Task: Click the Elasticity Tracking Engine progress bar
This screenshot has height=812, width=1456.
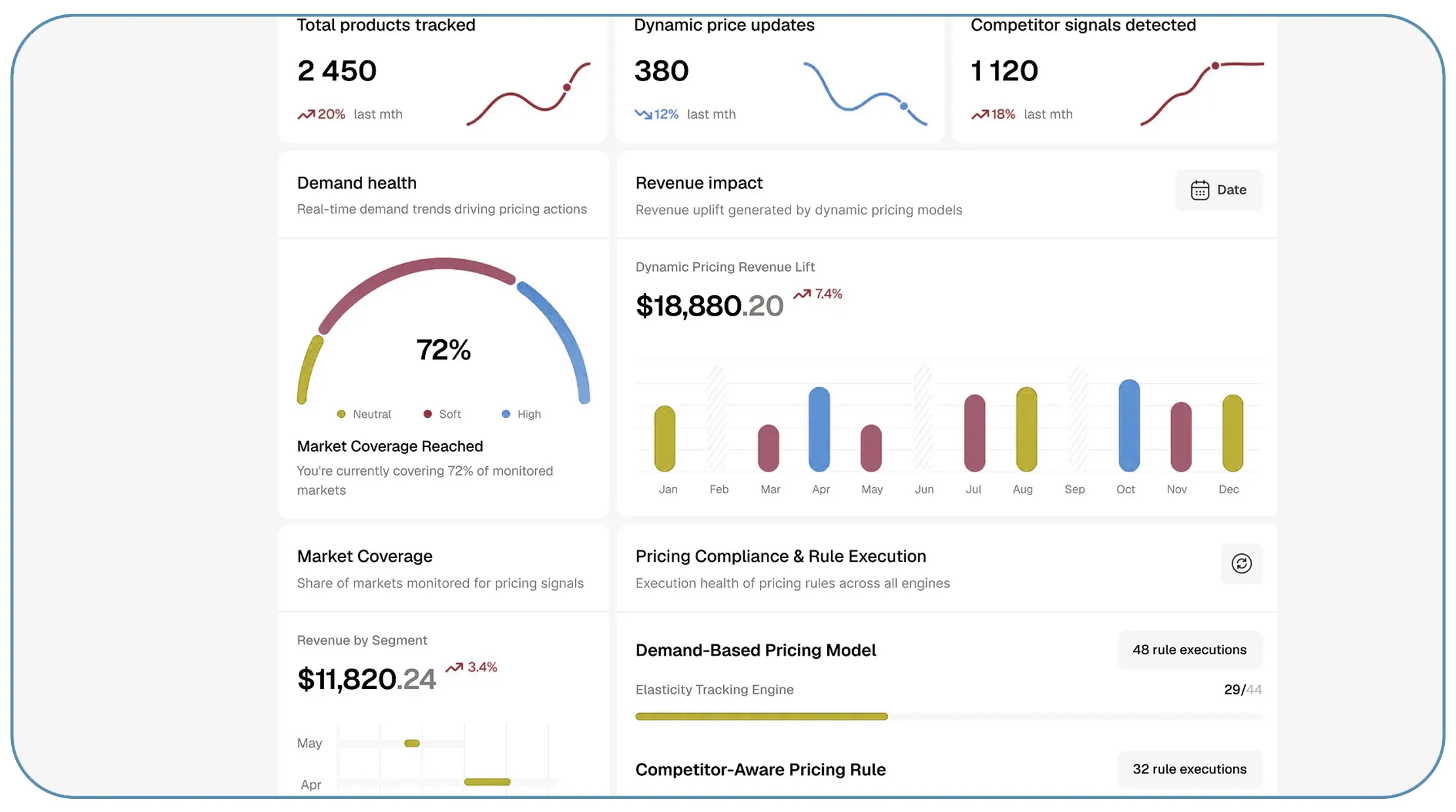Action: point(948,716)
